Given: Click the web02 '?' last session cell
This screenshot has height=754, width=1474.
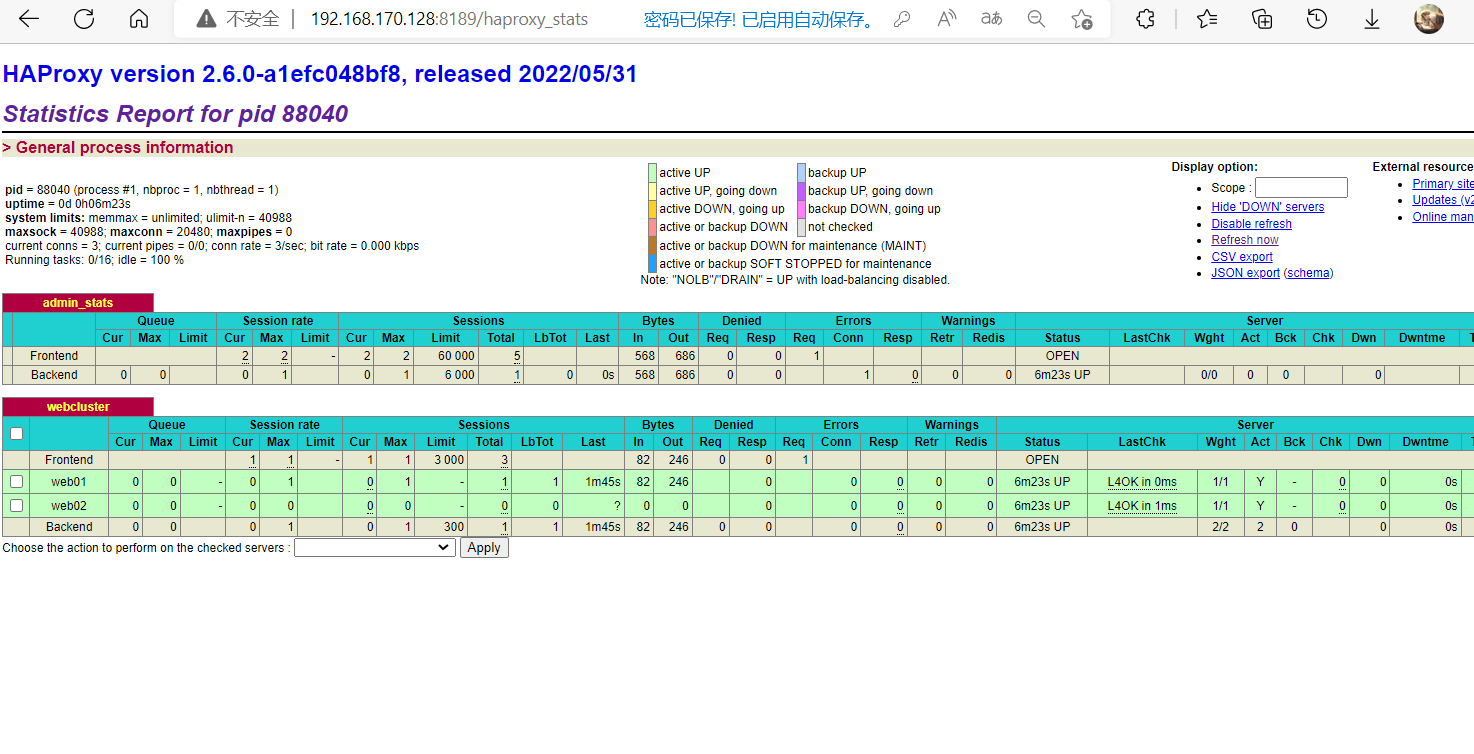Looking at the screenshot, I should 593,506.
